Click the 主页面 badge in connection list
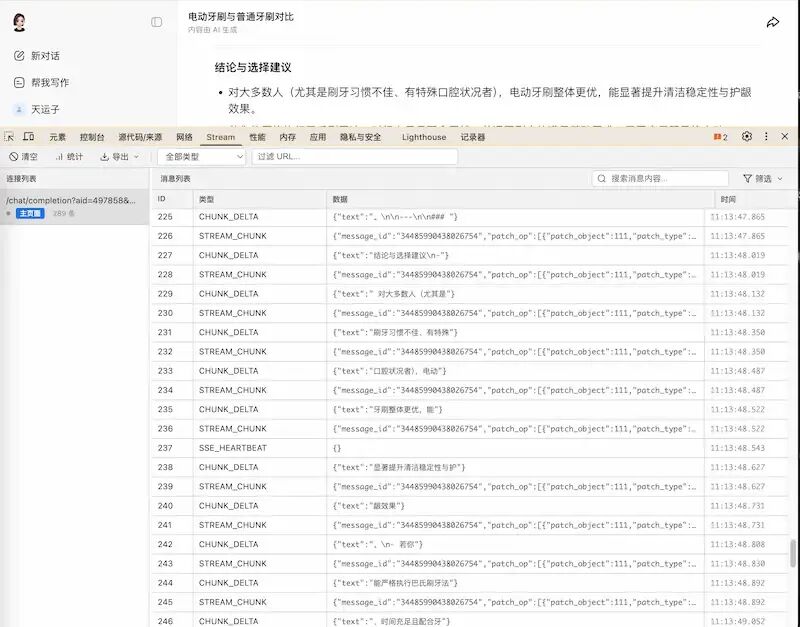800x627 pixels. [30, 213]
